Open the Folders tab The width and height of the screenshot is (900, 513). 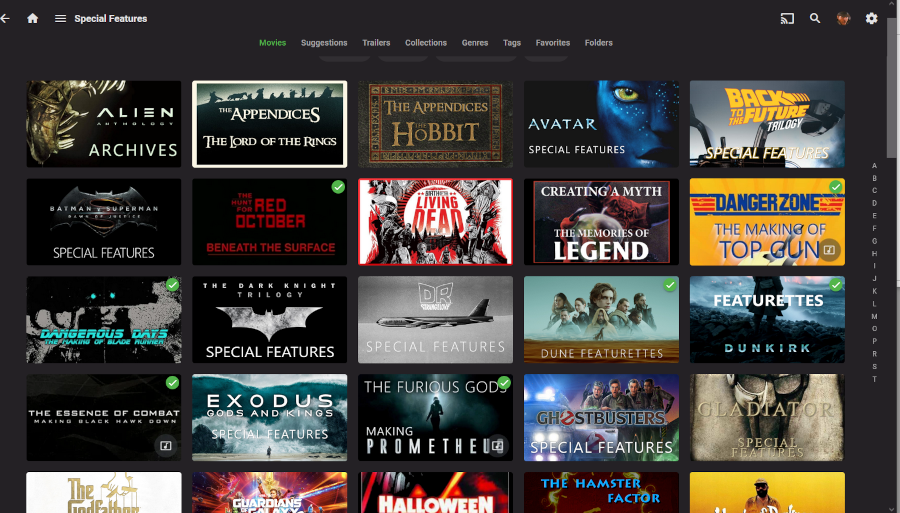(x=599, y=42)
